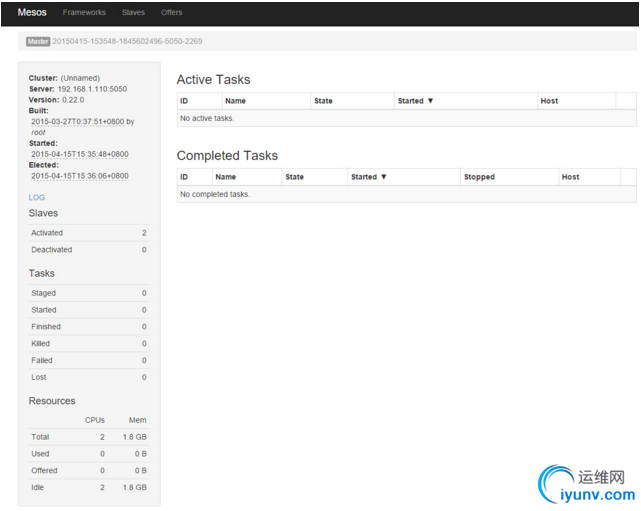Click the Used resources row

pyautogui.click(x=89, y=454)
